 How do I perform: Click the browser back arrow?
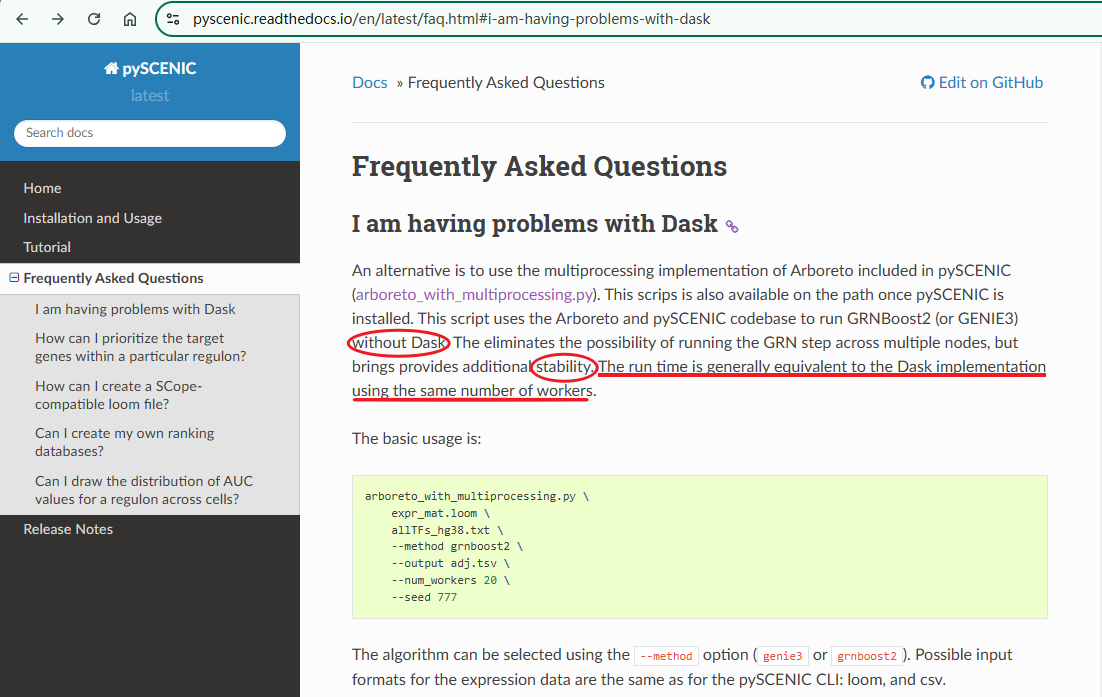(x=22, y=19)
